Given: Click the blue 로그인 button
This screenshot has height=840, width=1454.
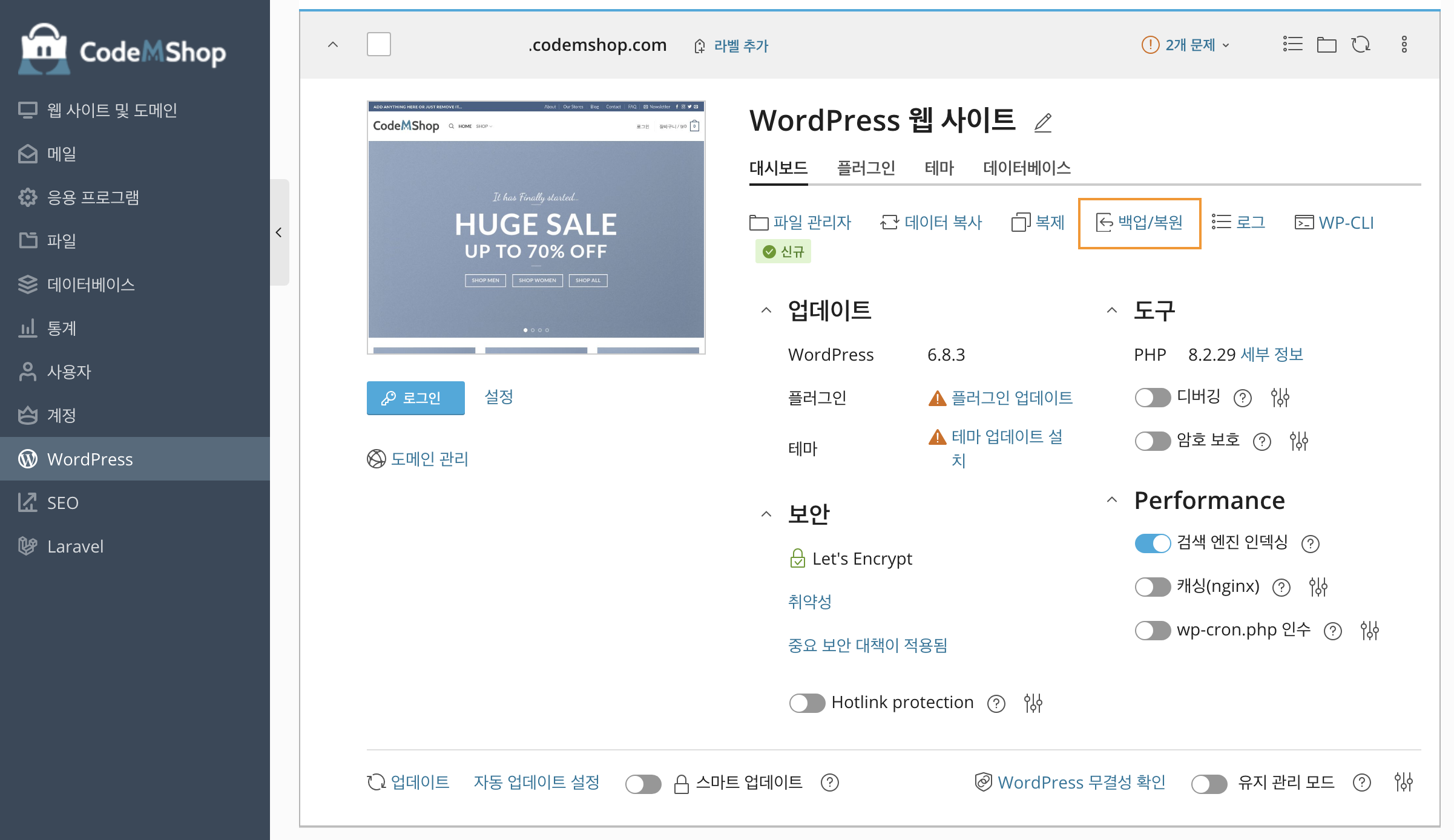Looking at the screenshot, I should coord(415,398).
